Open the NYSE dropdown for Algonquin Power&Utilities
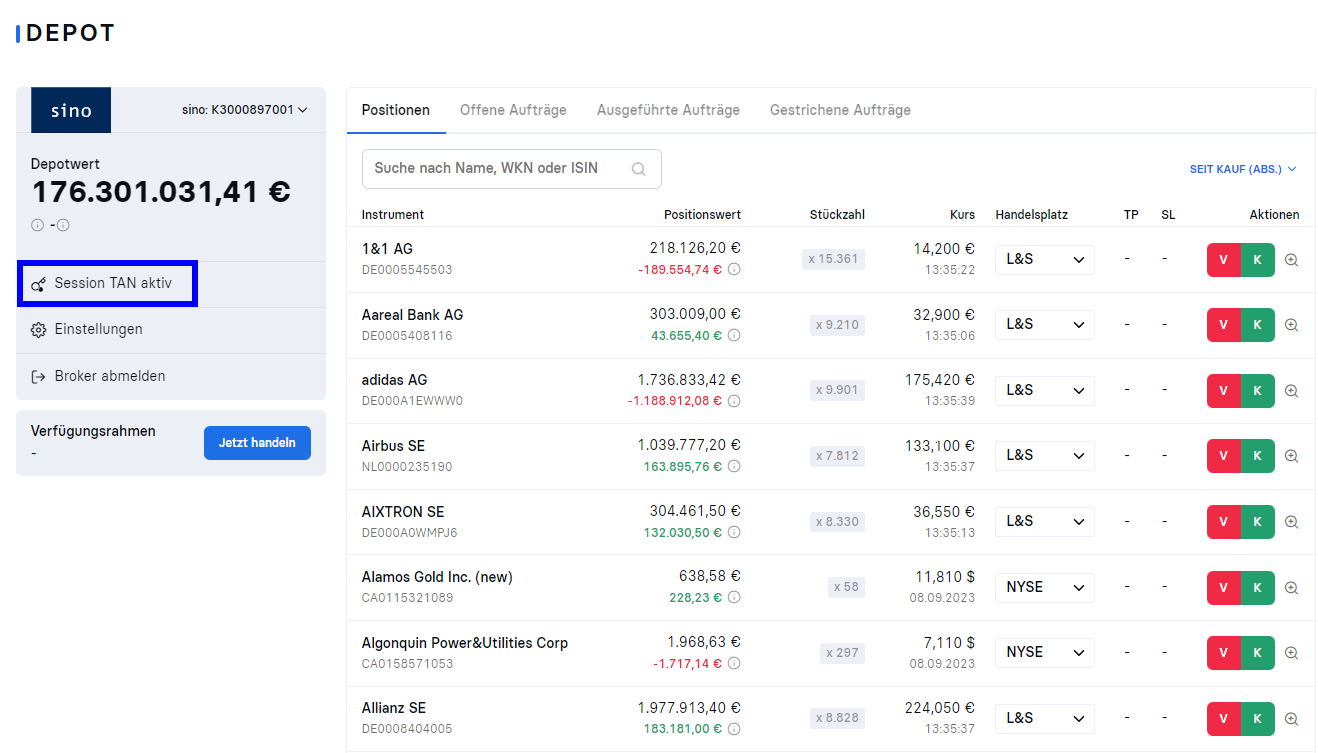The width and height of the screenshot is (1318, 753). (1045, 652)
